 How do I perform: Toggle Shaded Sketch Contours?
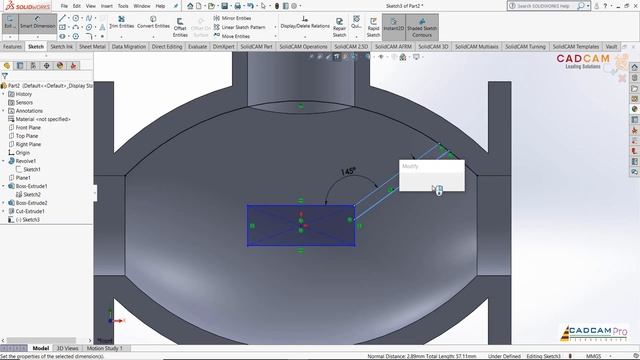click(x=422, y=27)
